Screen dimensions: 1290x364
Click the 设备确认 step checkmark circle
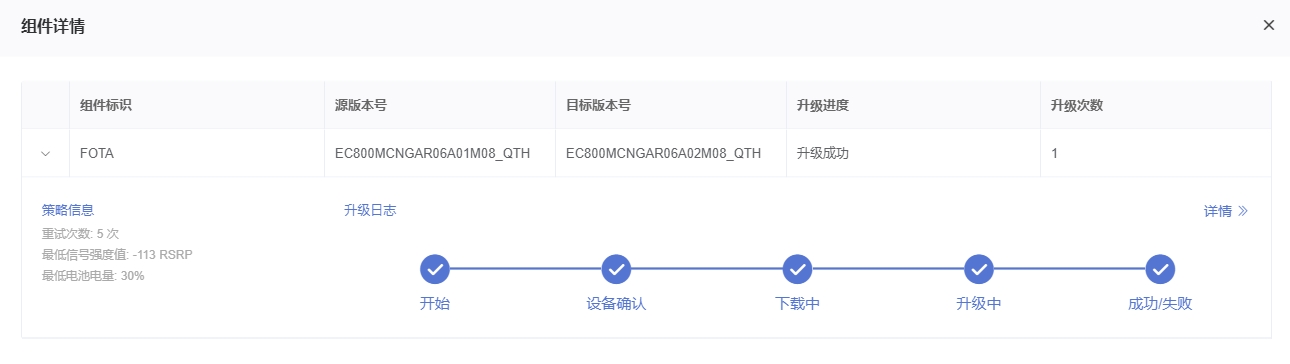click(x=616, y=269)
